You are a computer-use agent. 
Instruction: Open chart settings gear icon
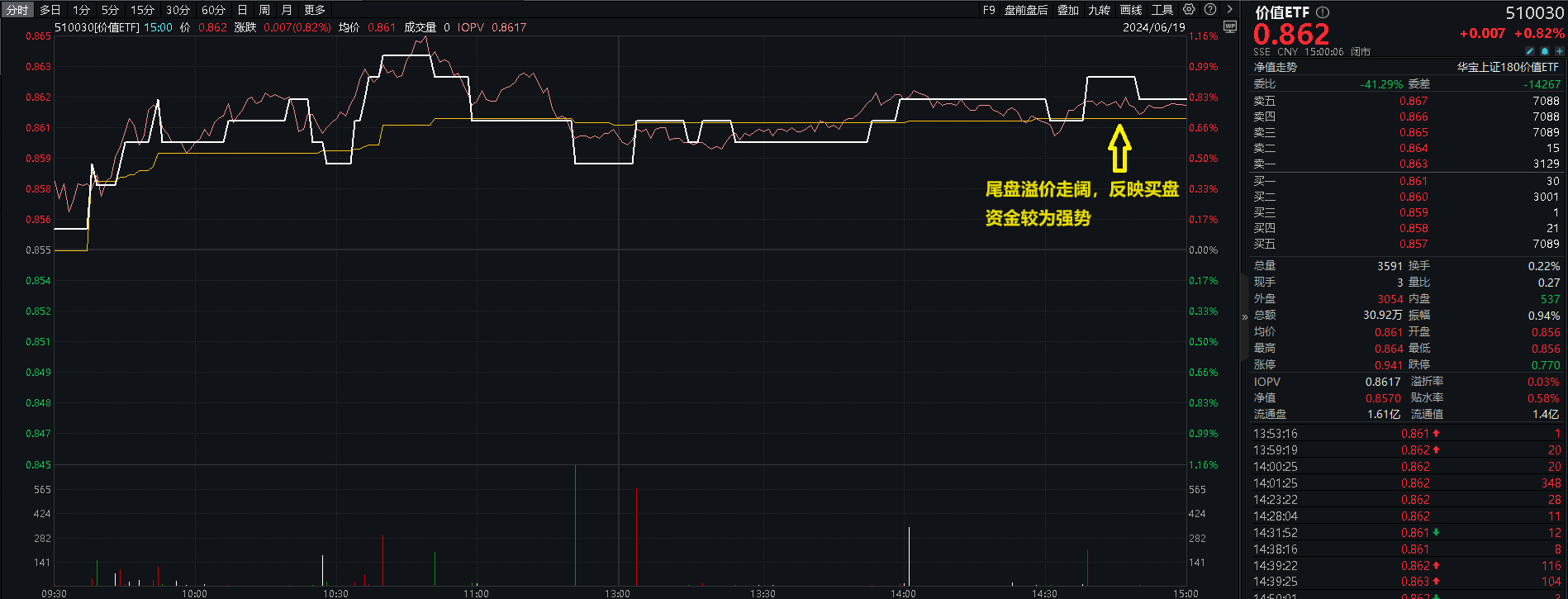(1189, 10)
